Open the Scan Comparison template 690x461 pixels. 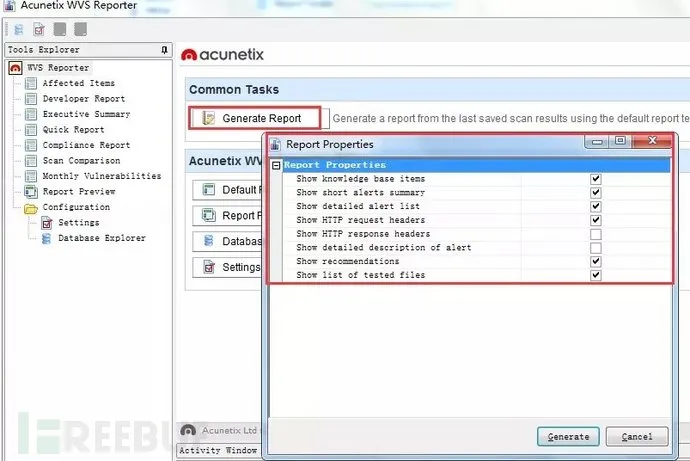81,161
